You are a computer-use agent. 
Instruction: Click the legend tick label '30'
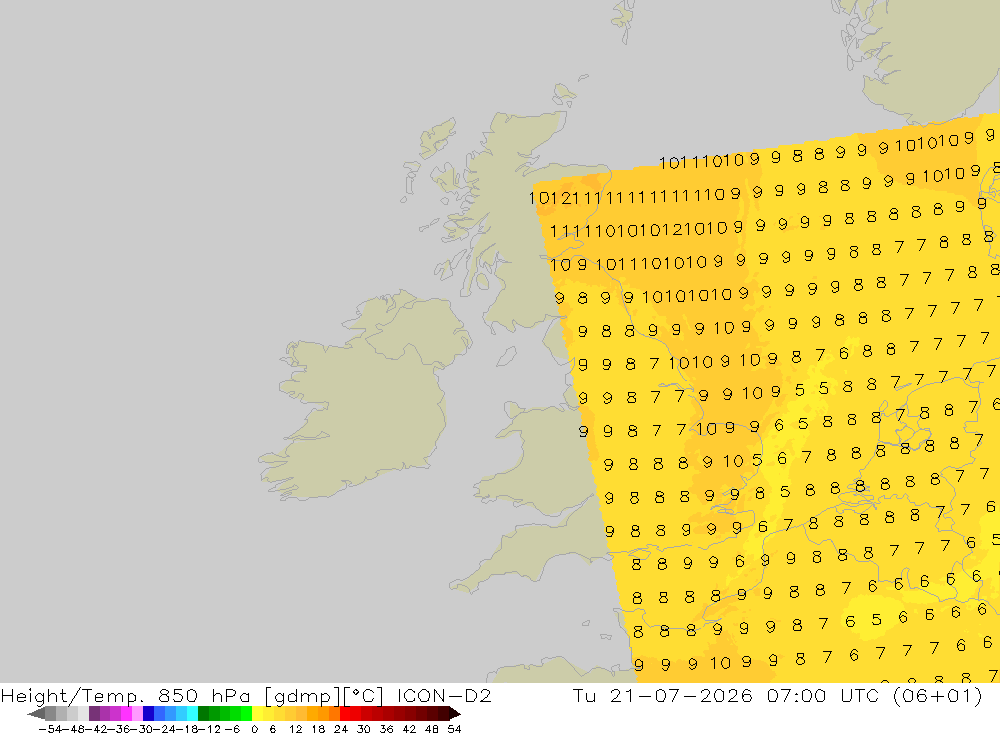click(364, 729)
